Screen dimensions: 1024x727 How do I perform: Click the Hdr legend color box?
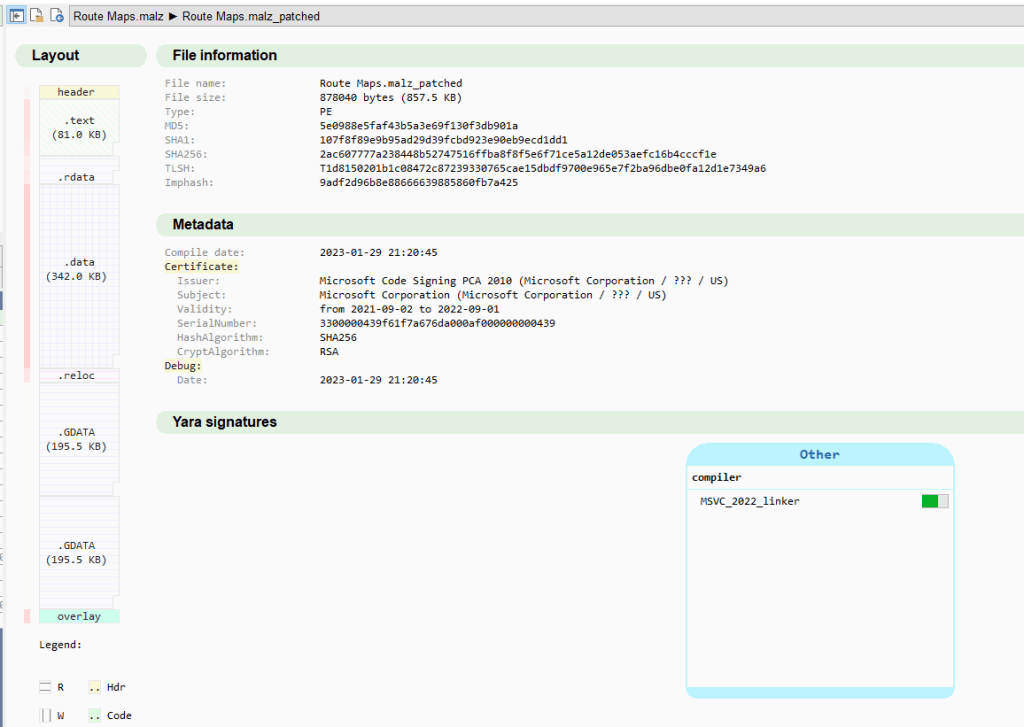[94, 687]
